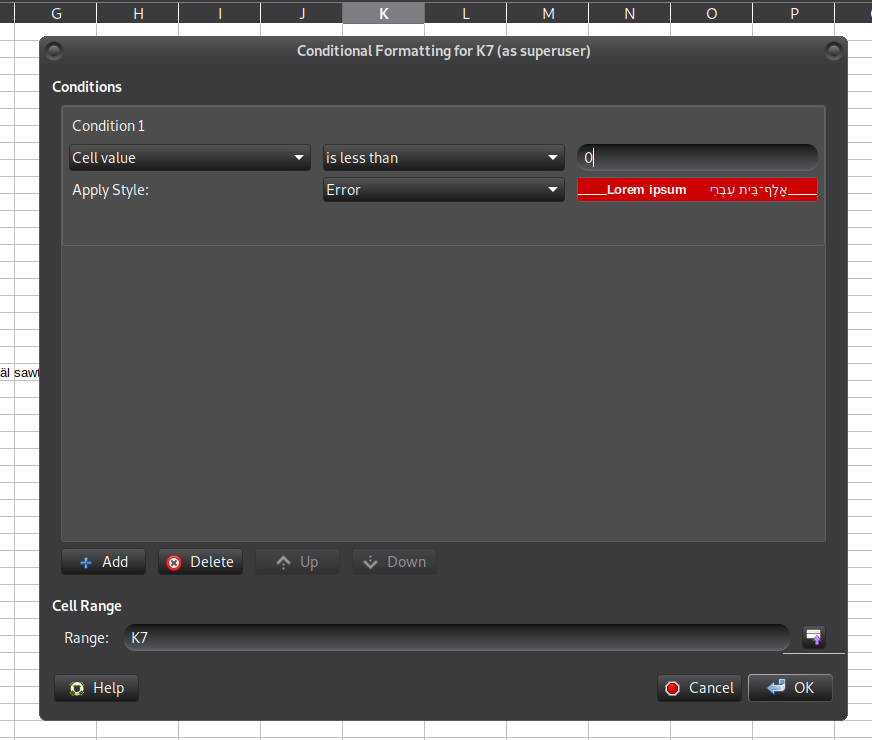Cancel the conditional formatting dialog

point(700,688)
